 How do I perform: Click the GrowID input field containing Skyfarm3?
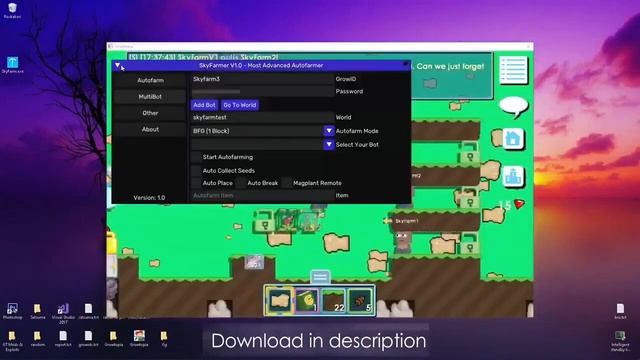point(262,79)
